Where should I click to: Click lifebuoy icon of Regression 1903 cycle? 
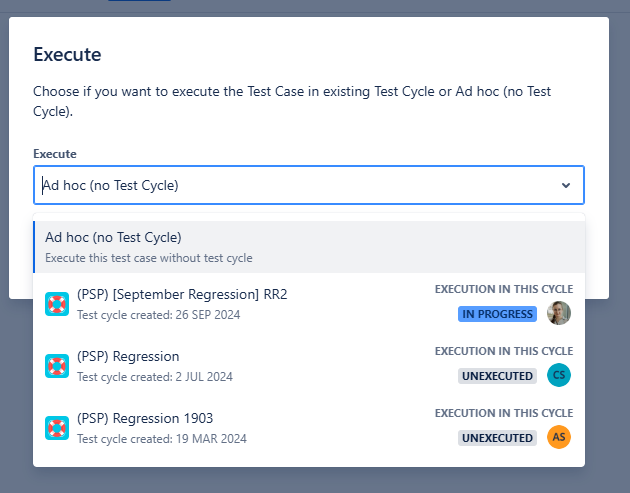tap(57, 427)
